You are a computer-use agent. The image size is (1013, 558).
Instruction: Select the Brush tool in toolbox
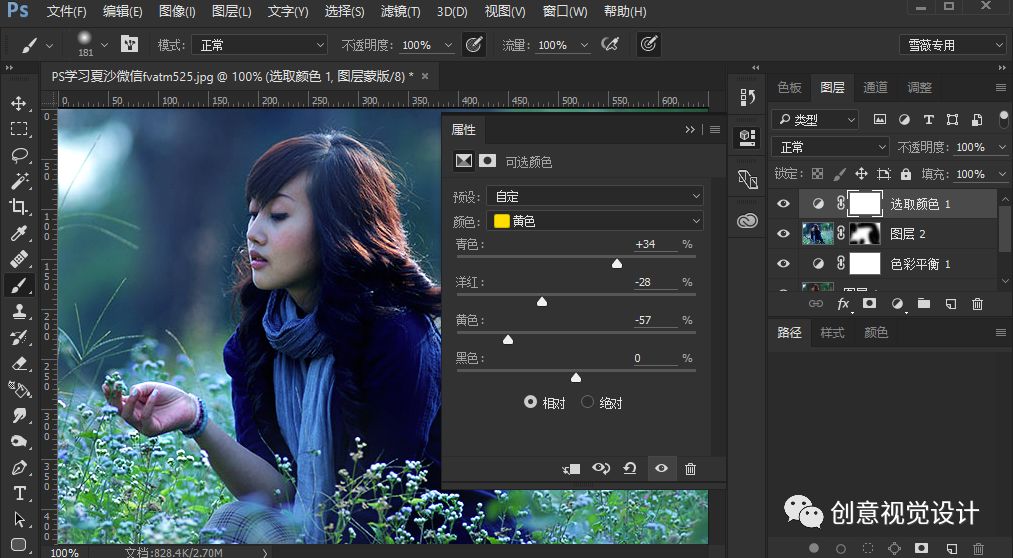pyautogui.click(x=19, y=285)
